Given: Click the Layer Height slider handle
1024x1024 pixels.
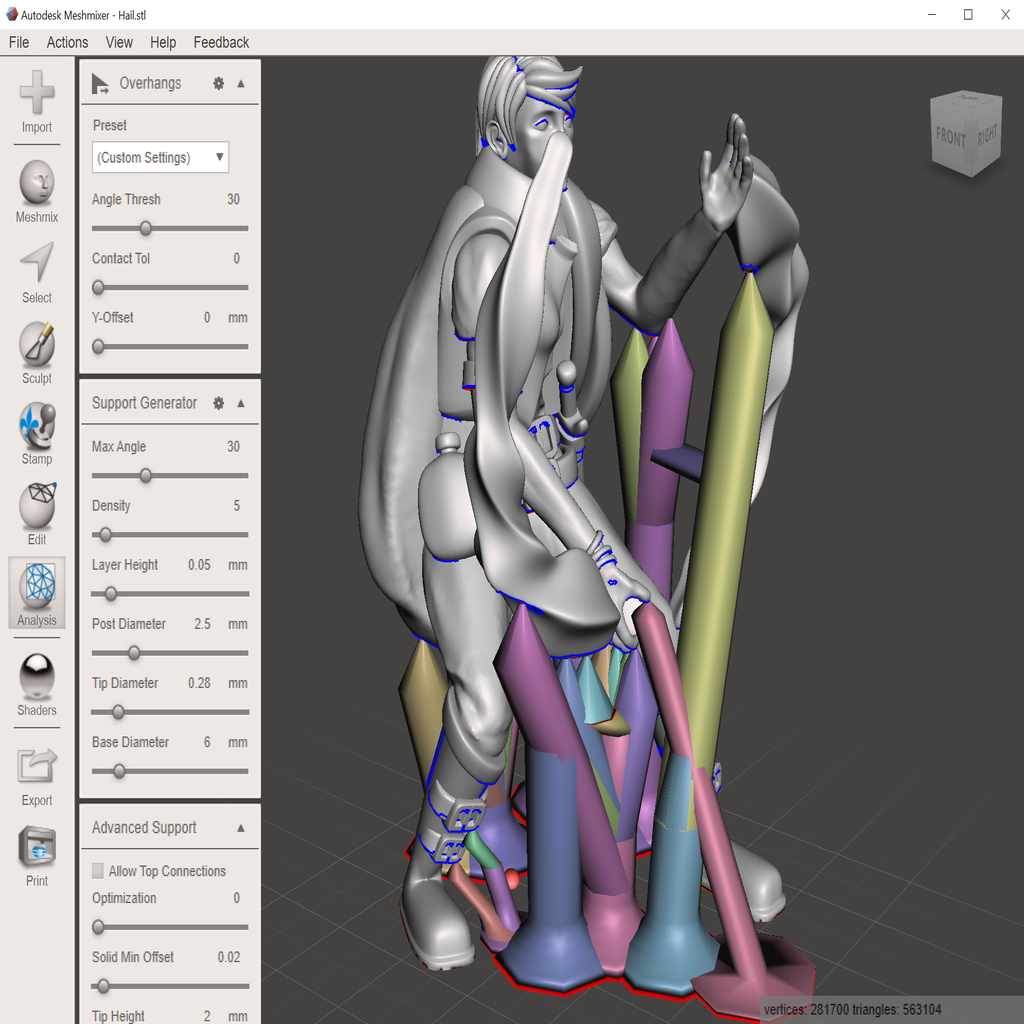Looking at the screenshot, I should click(110, 594).
